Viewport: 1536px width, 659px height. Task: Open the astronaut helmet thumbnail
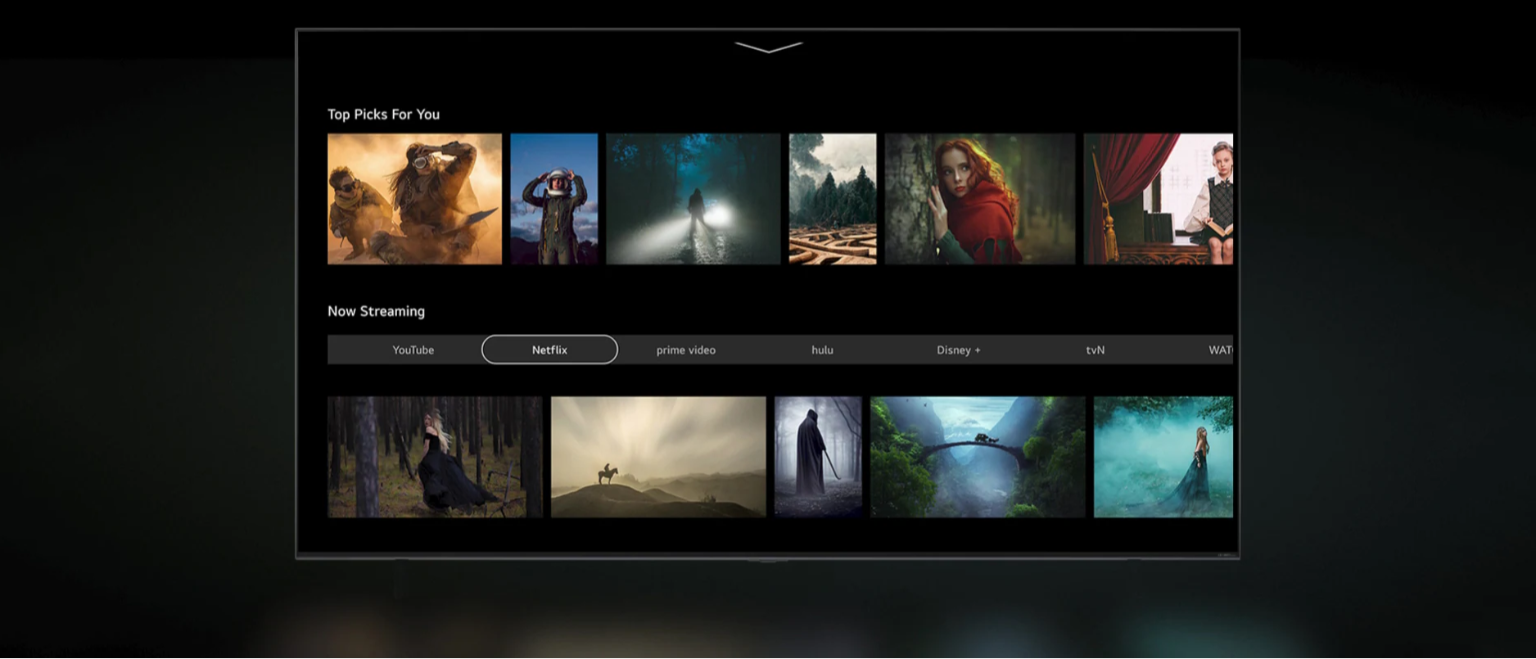554,199
